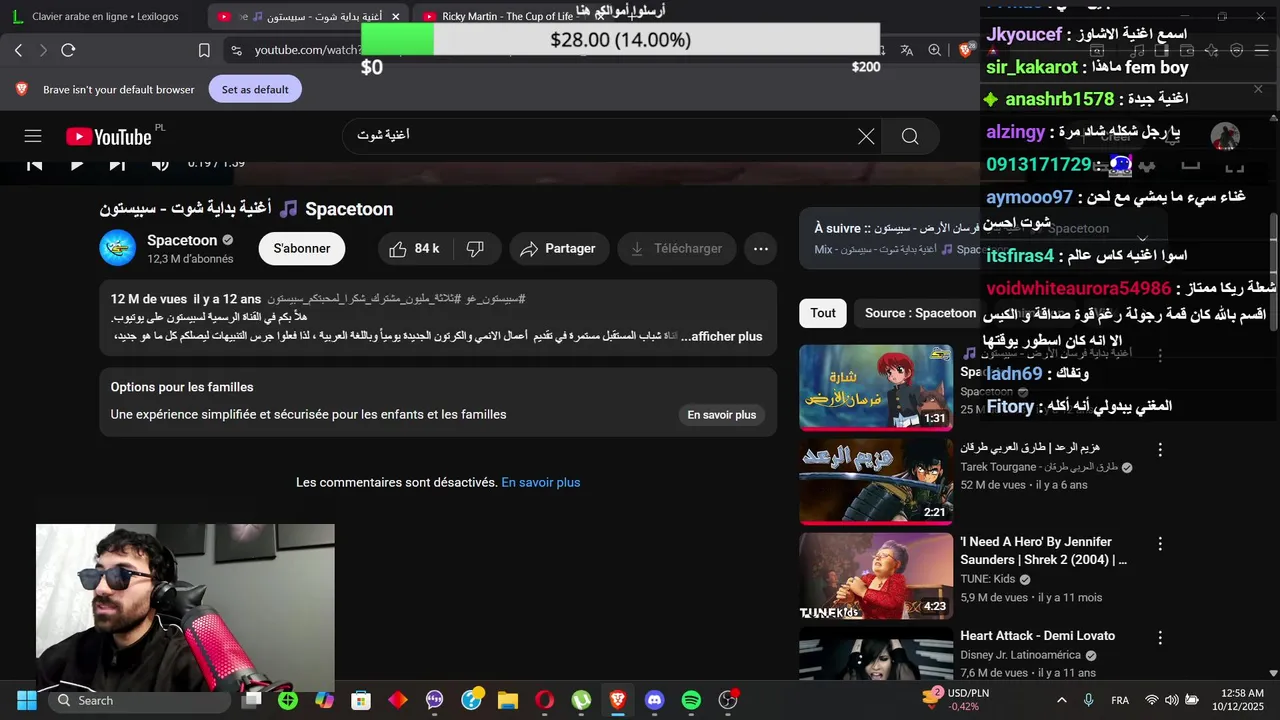Clear the YouTube search box with X

pyautogui.click(x=866, y=136)
